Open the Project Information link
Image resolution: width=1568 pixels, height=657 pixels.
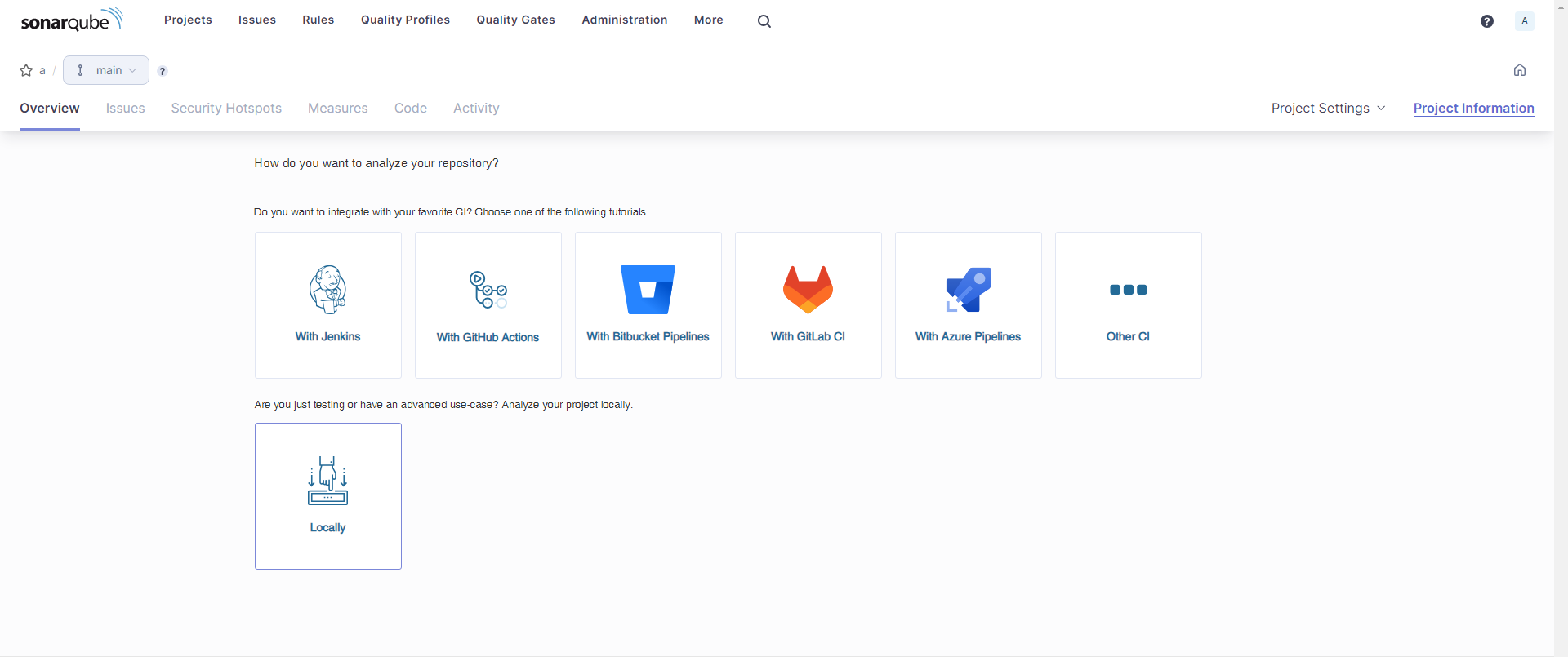[1474, 108]
